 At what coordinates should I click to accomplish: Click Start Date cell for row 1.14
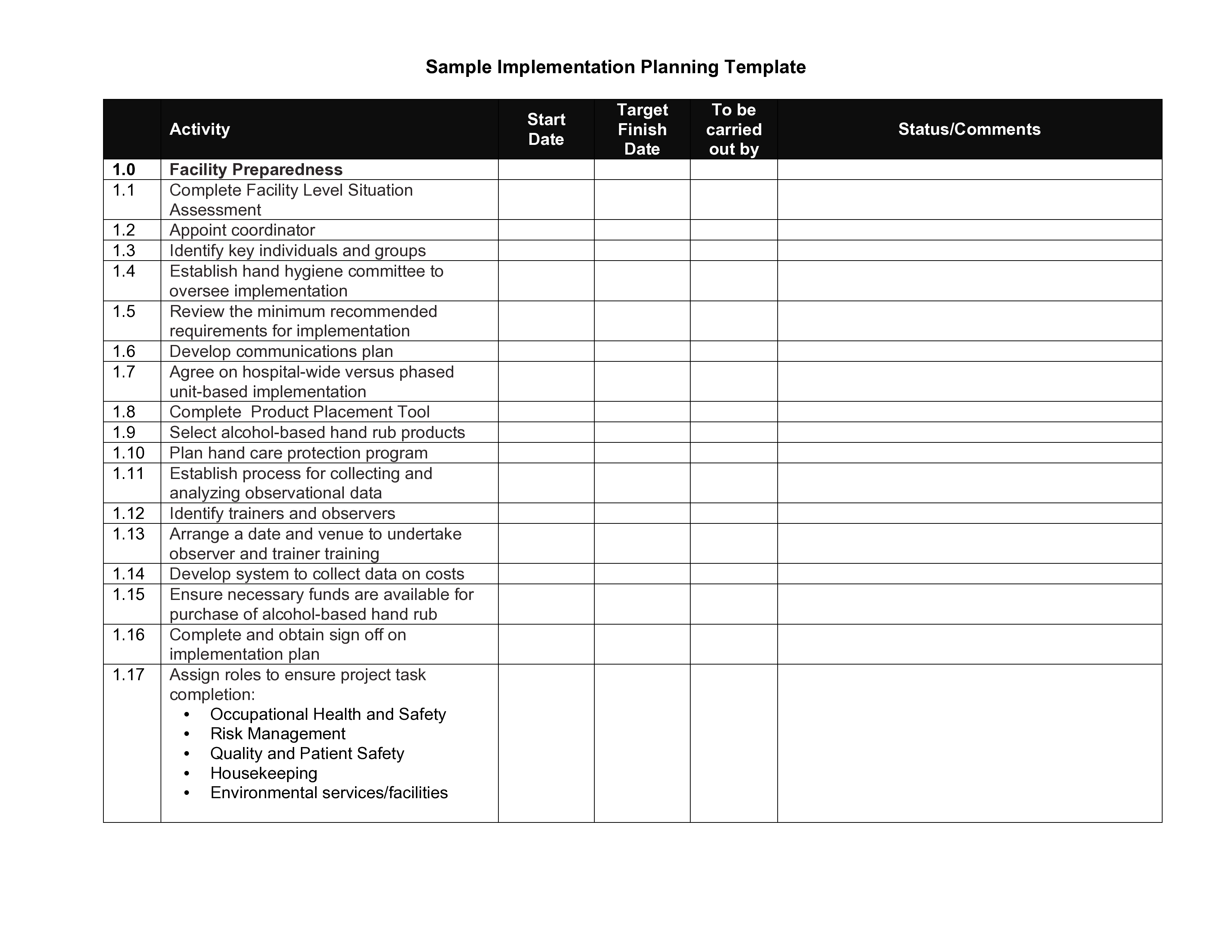click(546, 573)
